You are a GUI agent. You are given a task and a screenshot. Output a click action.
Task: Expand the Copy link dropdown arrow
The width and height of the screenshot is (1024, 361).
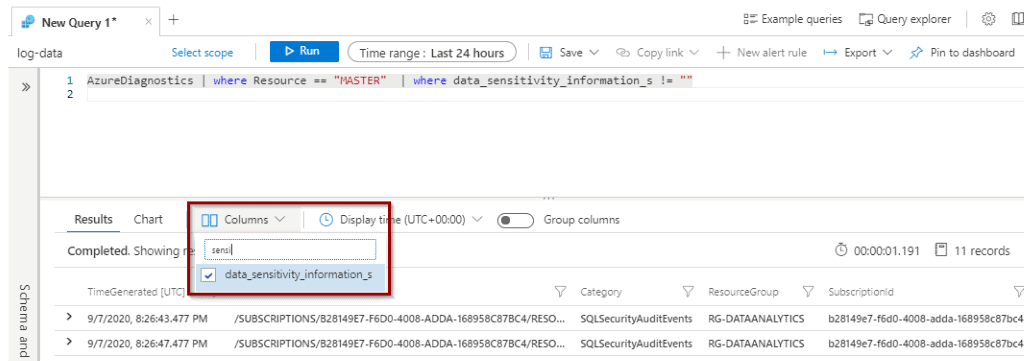pyautogui.click(x=694, y=52)
